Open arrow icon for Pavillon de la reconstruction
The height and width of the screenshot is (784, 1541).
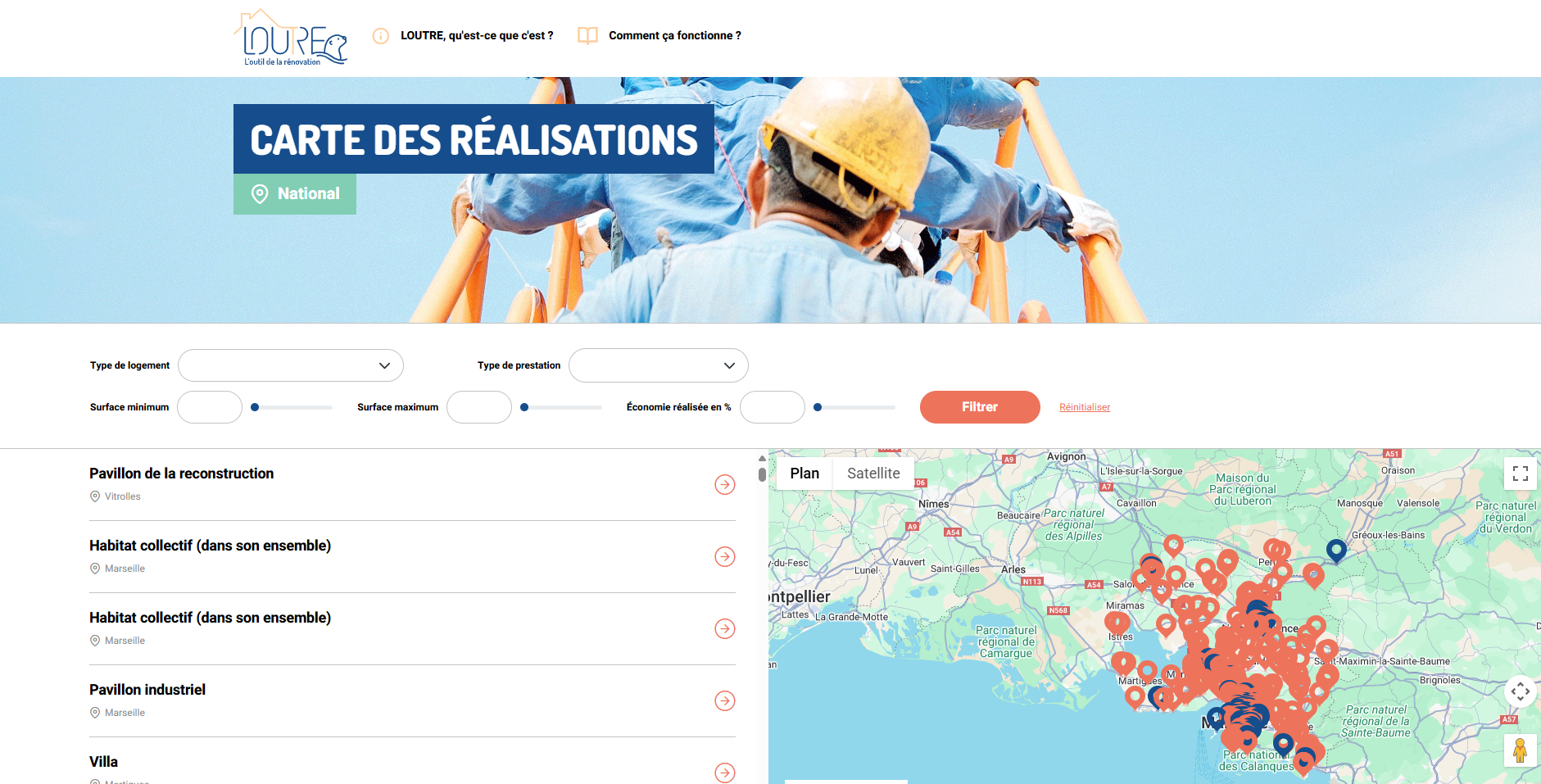724,485
